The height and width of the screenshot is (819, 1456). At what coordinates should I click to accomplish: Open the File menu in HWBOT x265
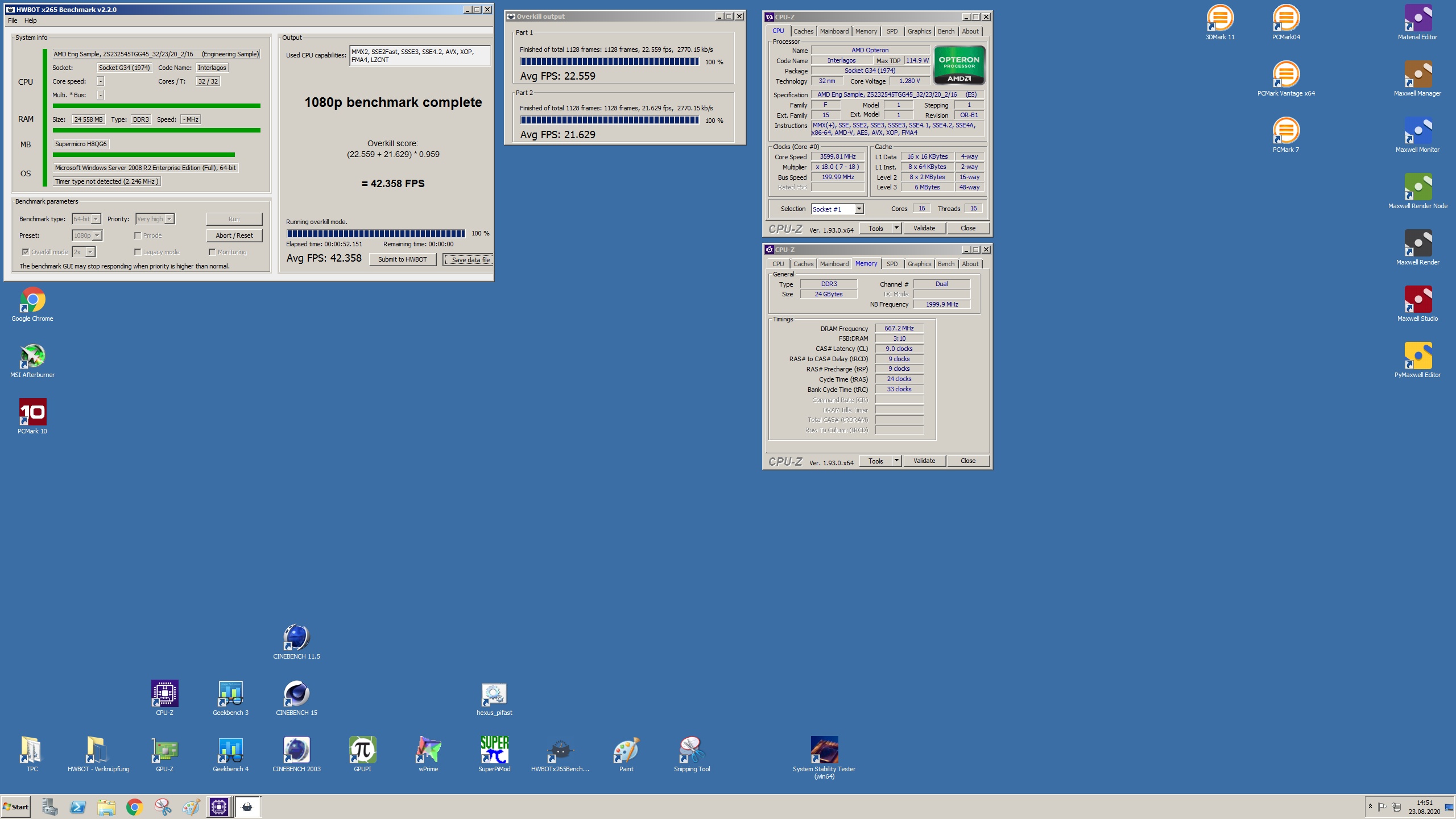(x=13, y=20)
